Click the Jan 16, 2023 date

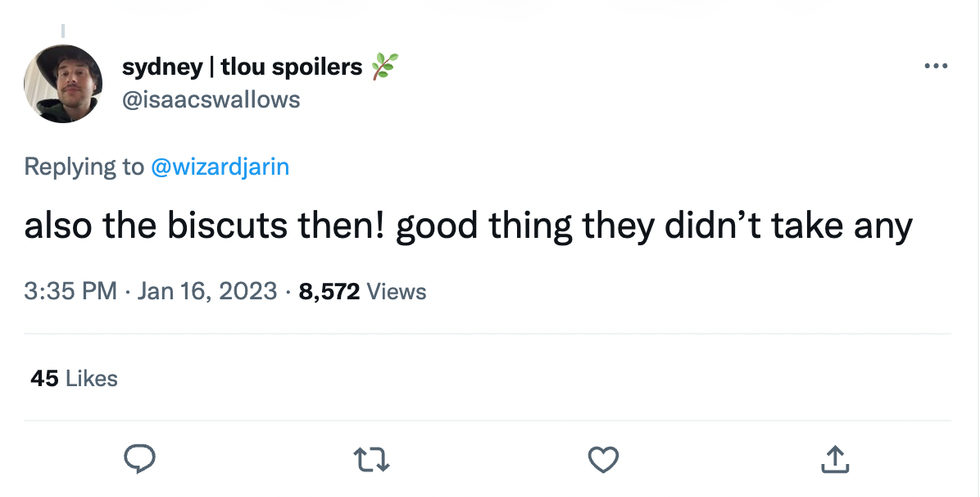coord(207,292)
